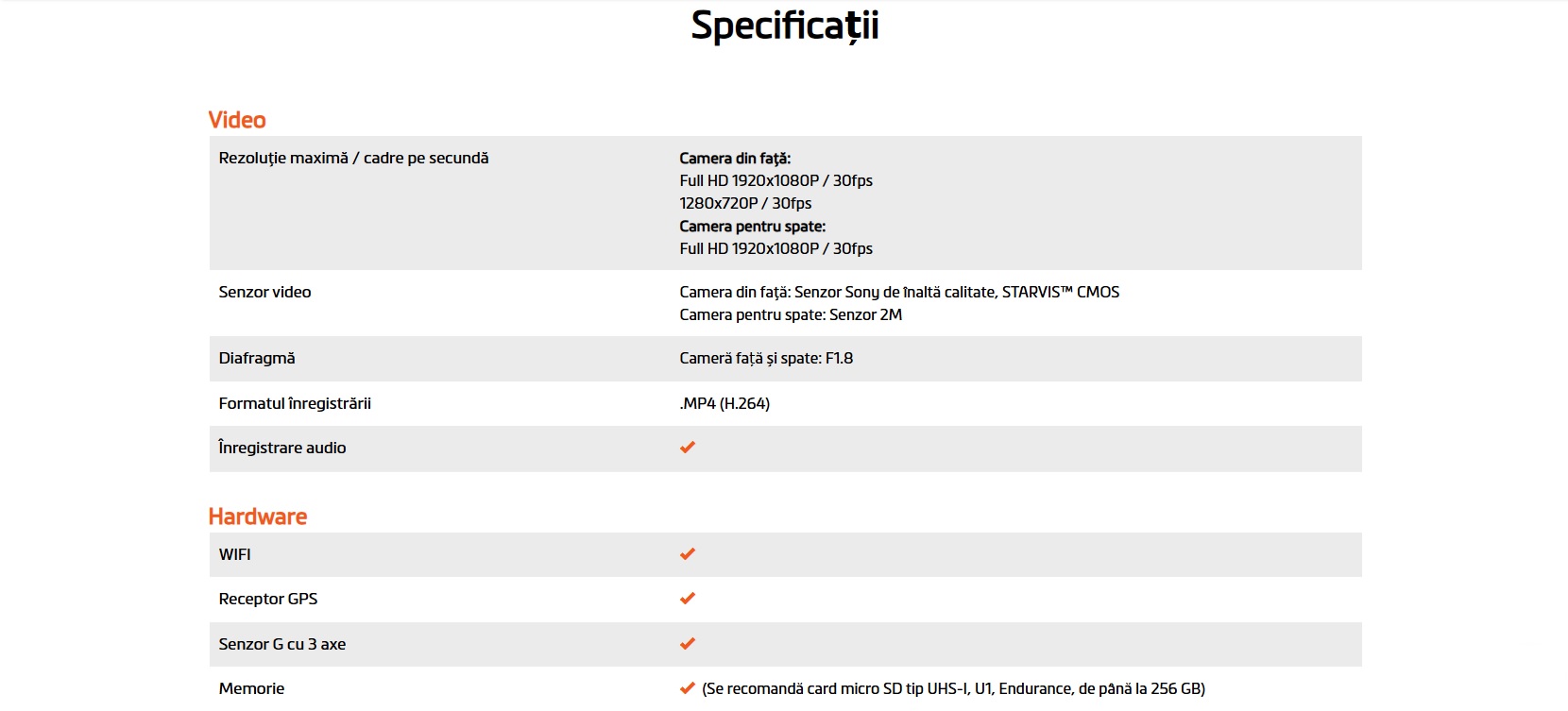Screen dimensions: 1568x711
Task: Click the Diafragmă row label
Action: pos(257,359)
